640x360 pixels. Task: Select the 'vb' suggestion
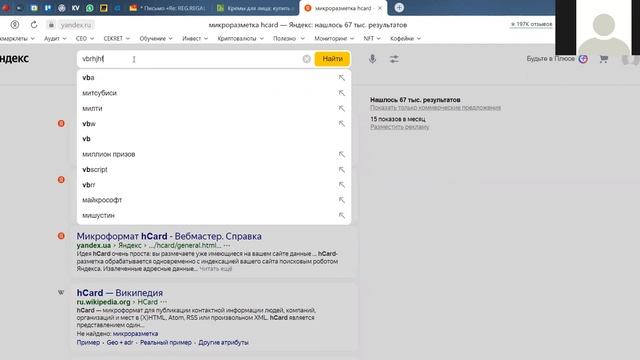tap(214, 139)
